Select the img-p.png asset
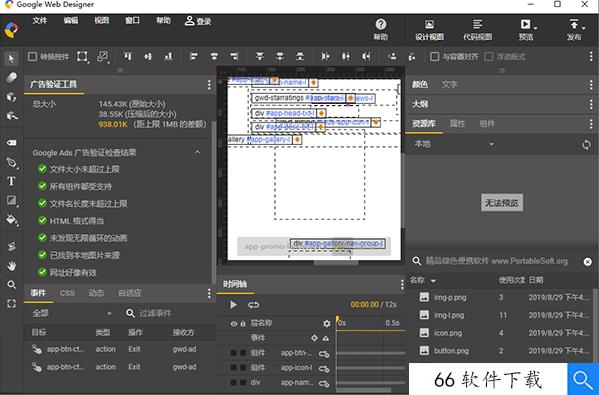599x395 pixels. click(500, 298)
